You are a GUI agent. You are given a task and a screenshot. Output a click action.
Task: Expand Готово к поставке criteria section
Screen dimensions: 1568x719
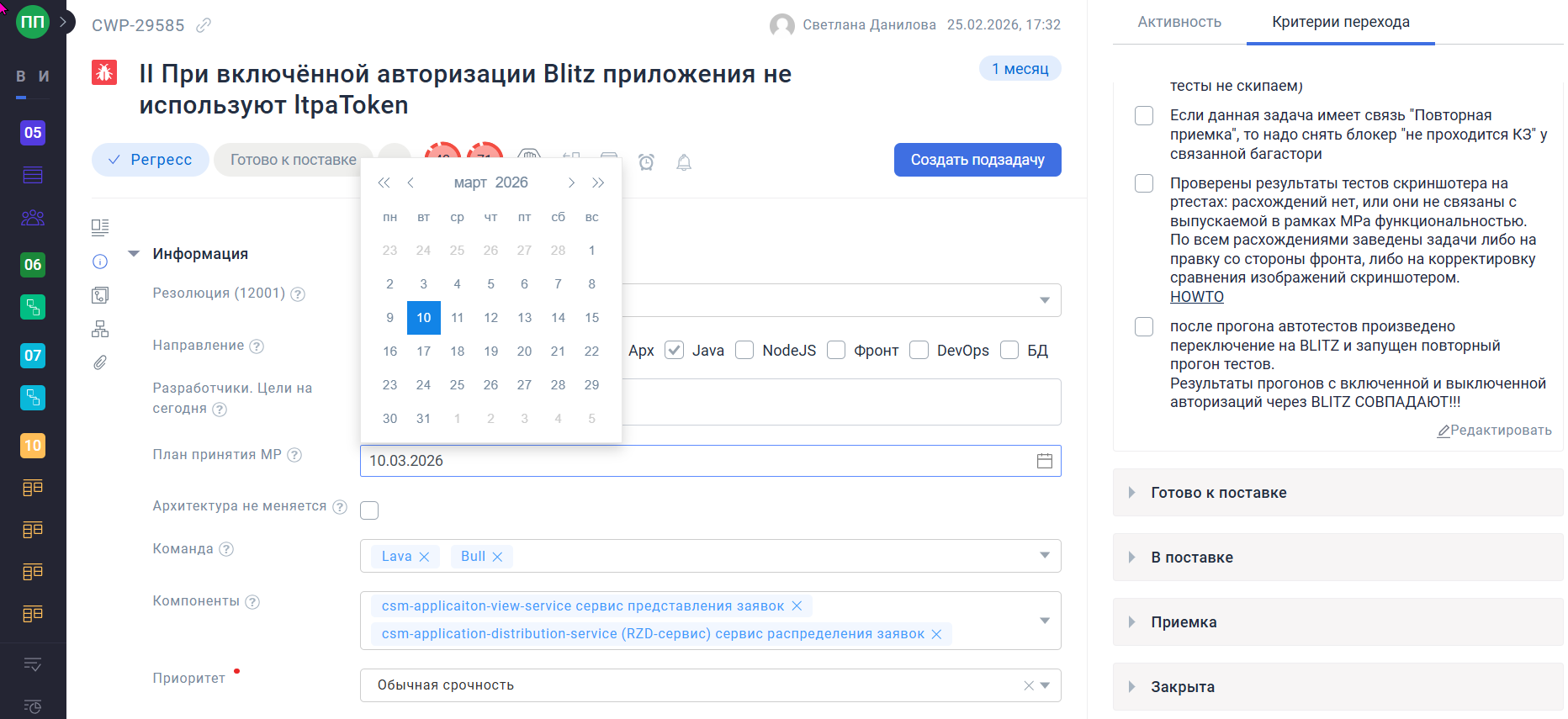click(1338, 493)
